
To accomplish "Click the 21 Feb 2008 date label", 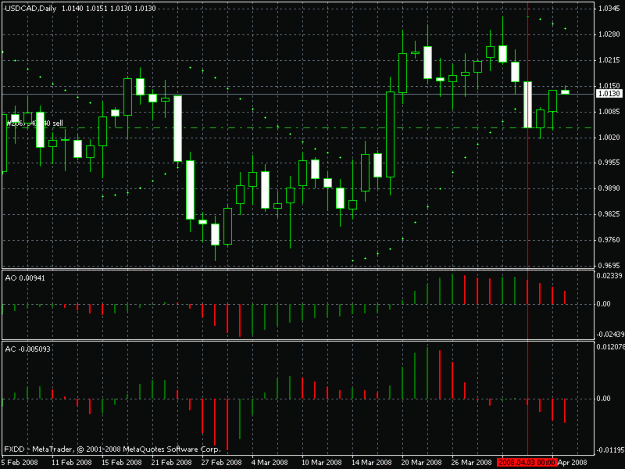I will (171, 463).
